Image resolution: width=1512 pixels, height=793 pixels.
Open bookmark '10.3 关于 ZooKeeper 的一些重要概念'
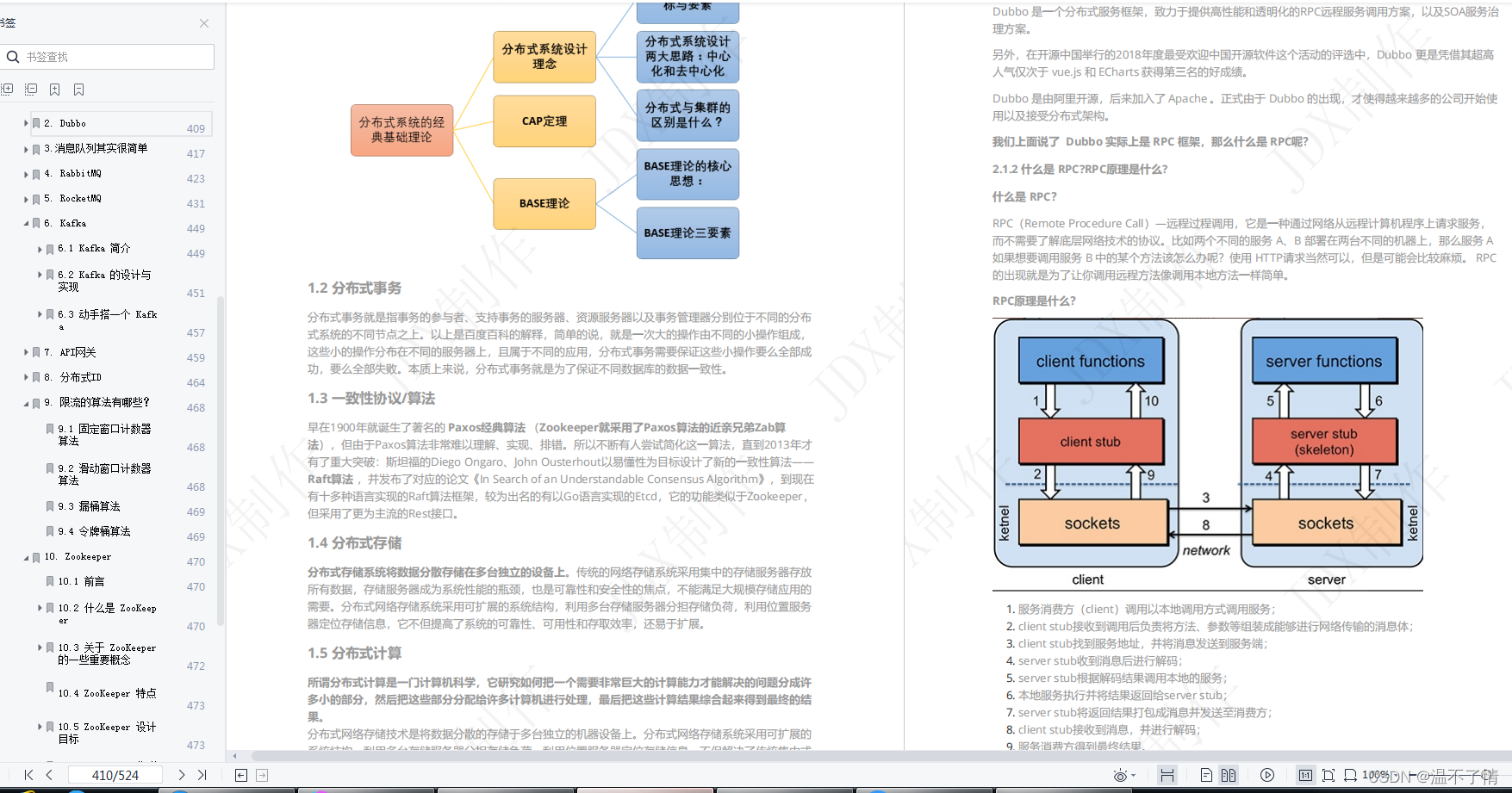107,654
